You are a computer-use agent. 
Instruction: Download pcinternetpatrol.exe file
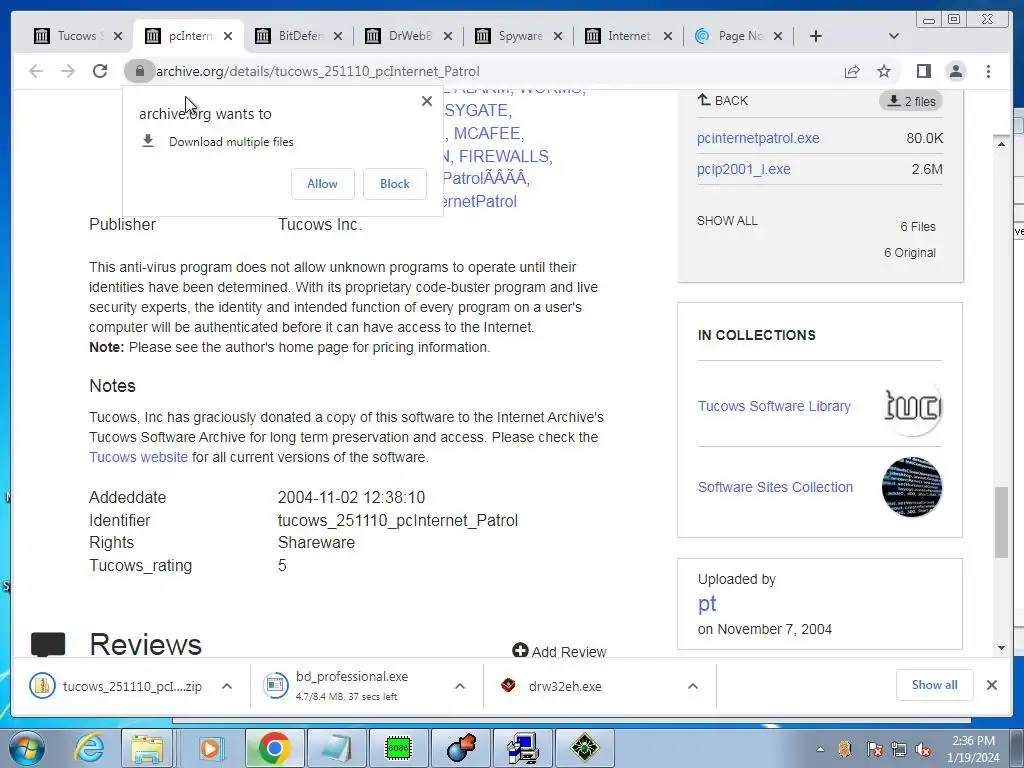(758, 138)
